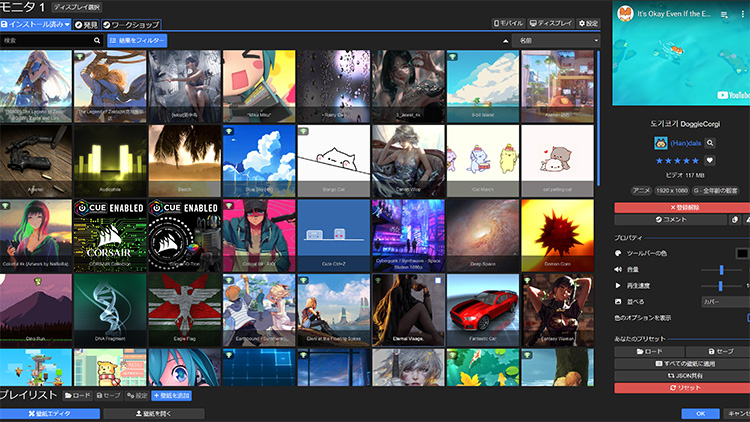Select the インストール済み installed tab
The width and height of the screenshot is (750, 422).
[x=35, y=24]
